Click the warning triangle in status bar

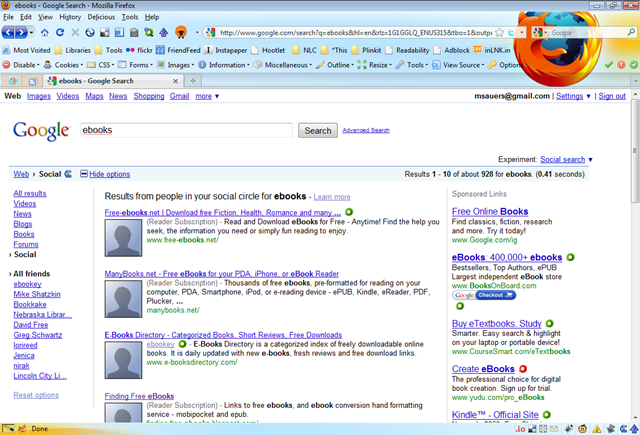pos(597,428)
